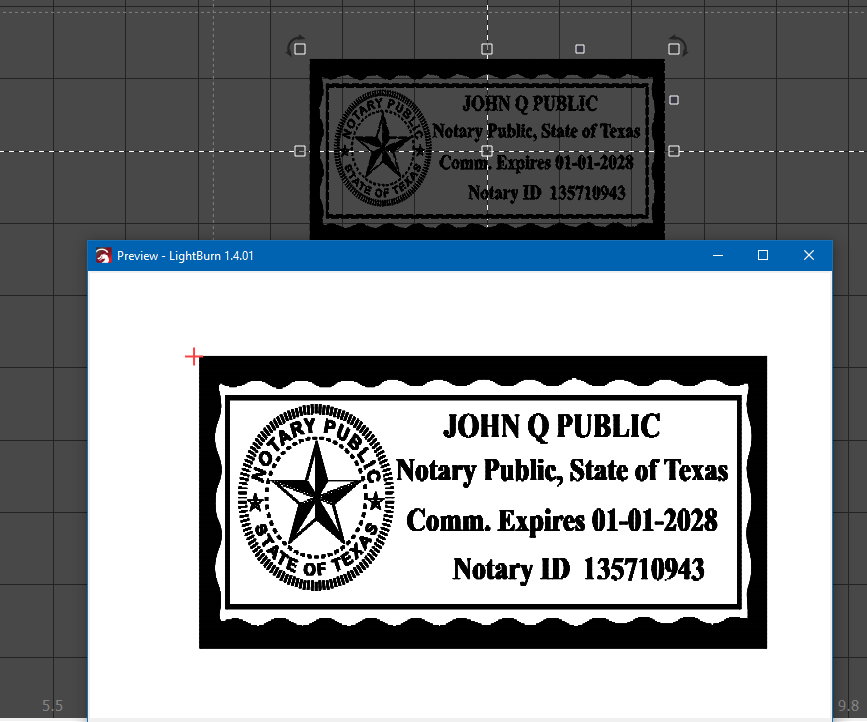Minimize the Preview window
867x722 pixels.
pyautogui.click(x=718, y=256)
